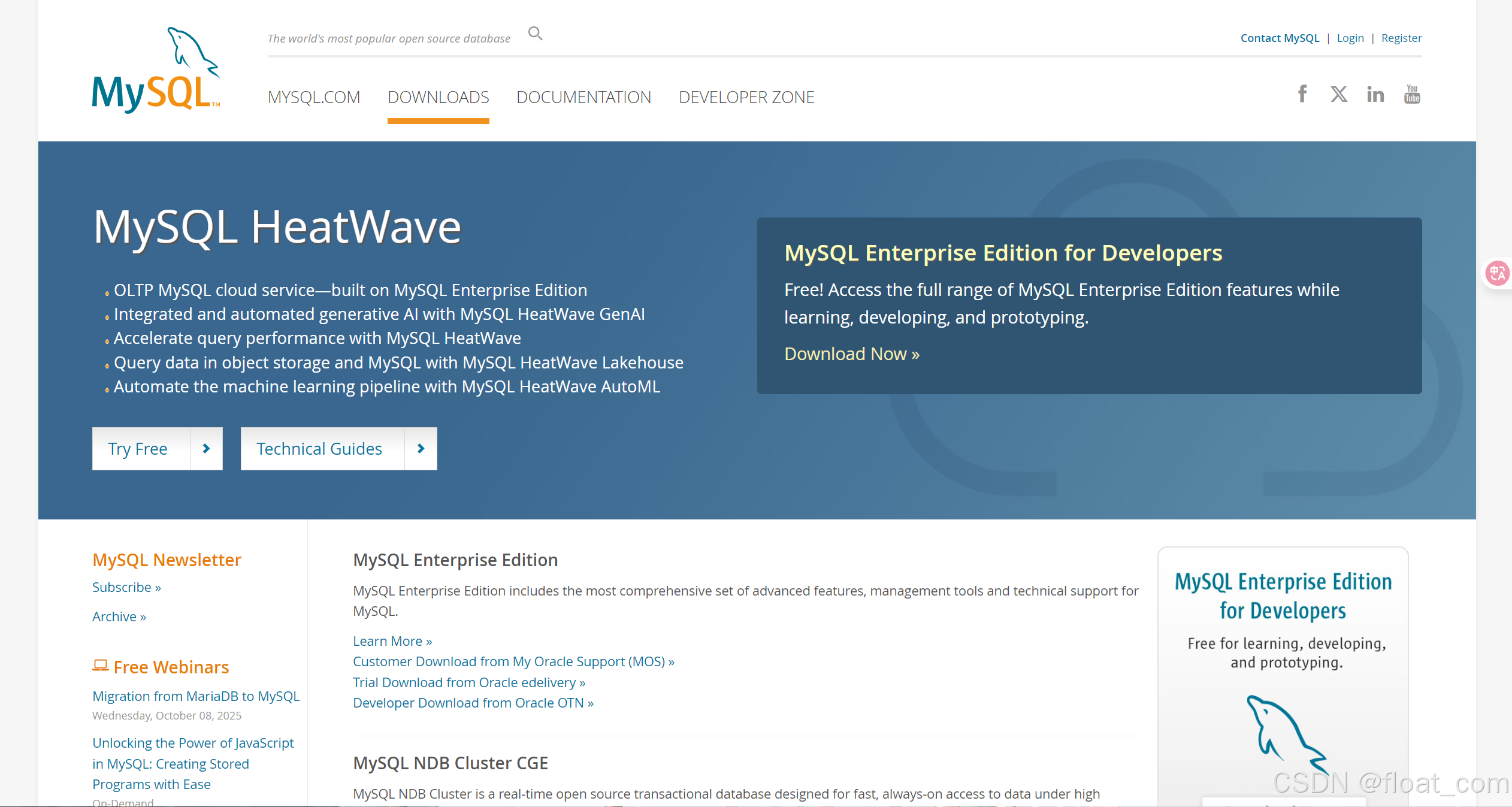
Task: Open the DEVELOPER ZONE navigation tab
Action: (746, 97)
